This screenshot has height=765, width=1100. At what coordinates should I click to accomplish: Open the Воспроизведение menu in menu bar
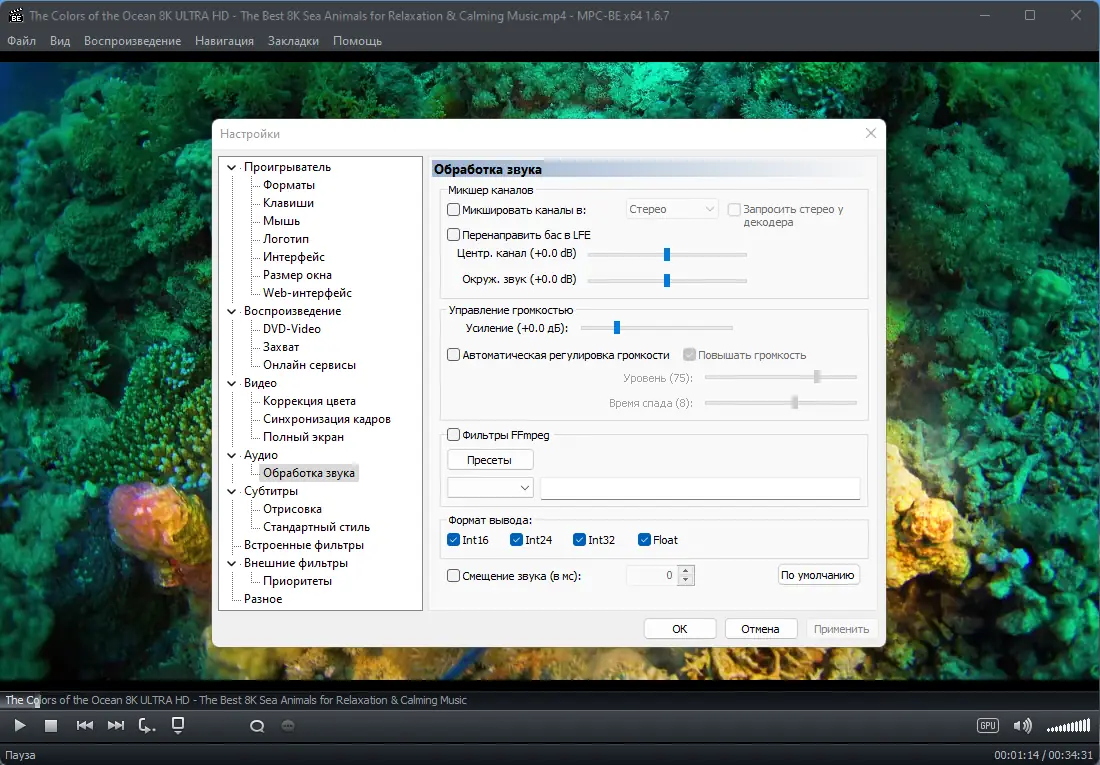pos(133,41)
